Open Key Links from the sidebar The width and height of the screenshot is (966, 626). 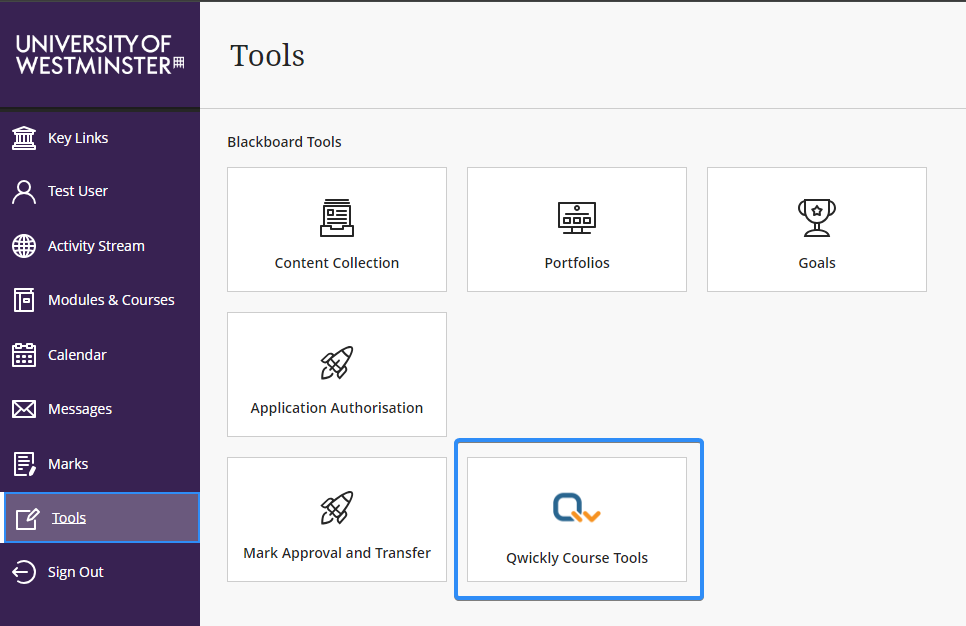click(78, 138)
